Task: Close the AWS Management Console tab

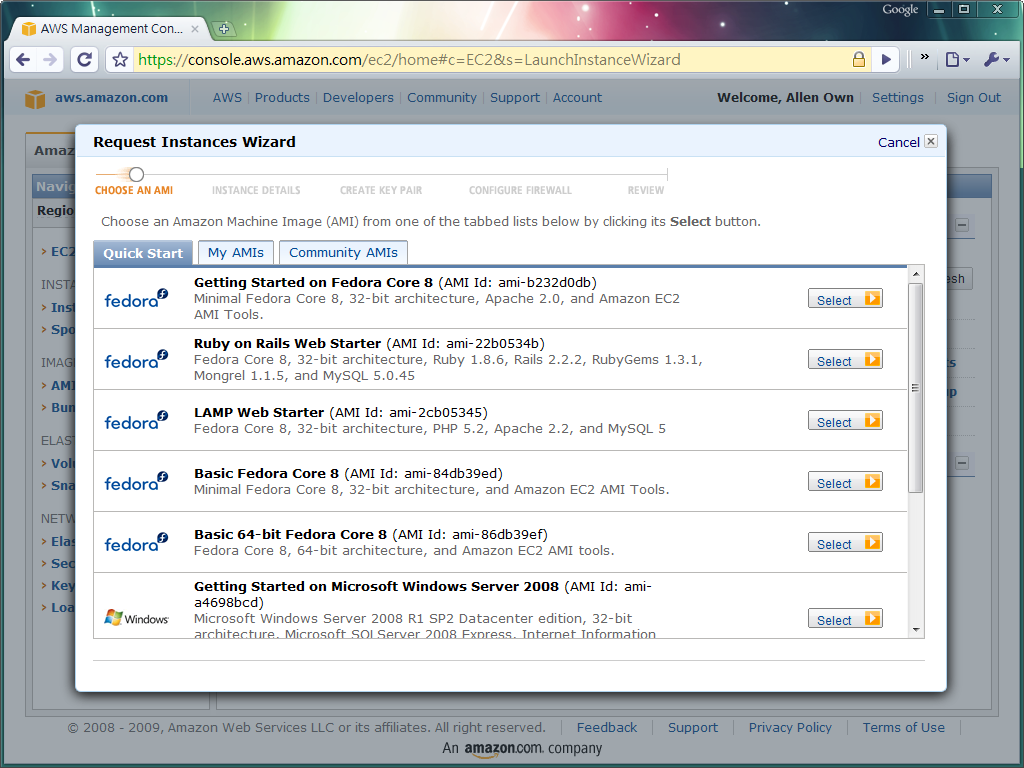Action: pos(195,29)
